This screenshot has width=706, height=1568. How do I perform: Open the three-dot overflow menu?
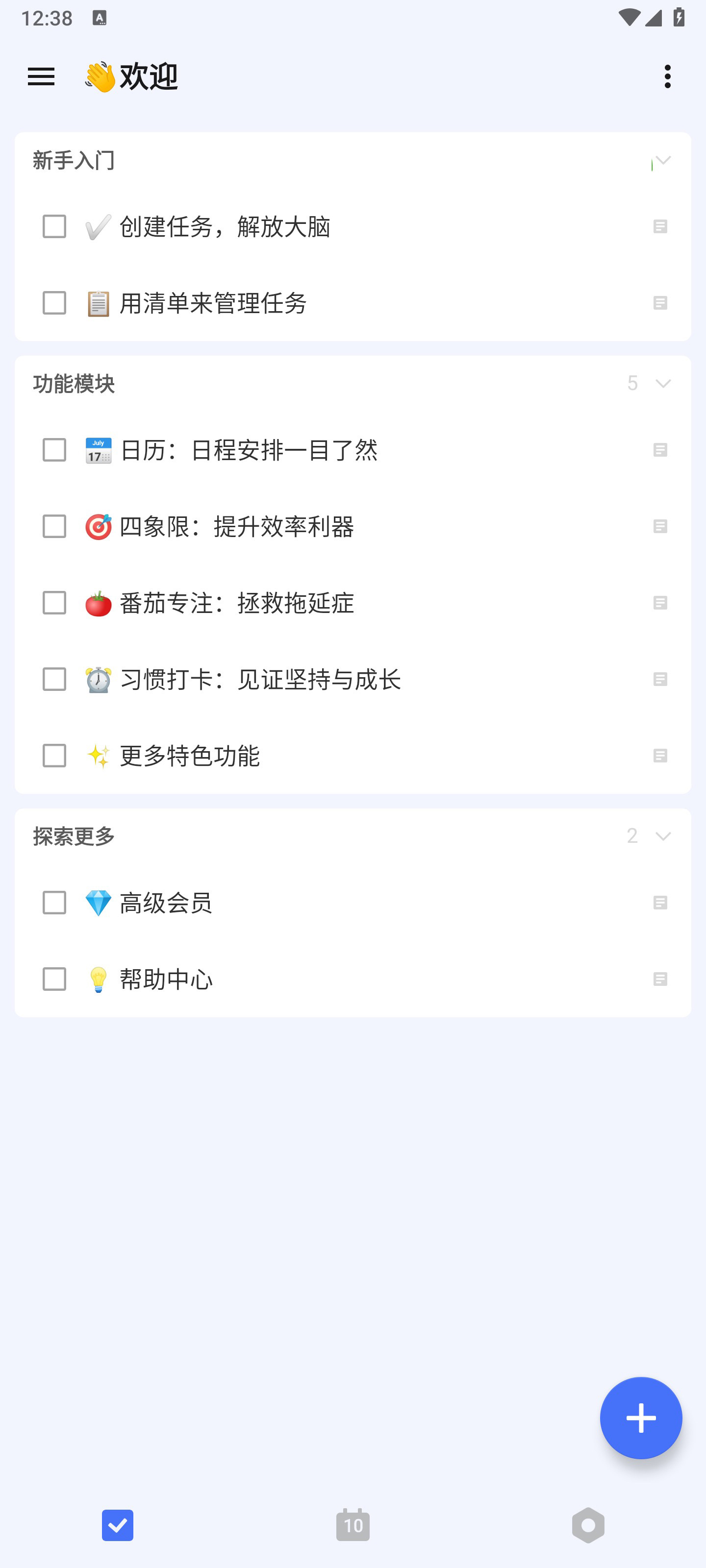click(x=668, y=77)
